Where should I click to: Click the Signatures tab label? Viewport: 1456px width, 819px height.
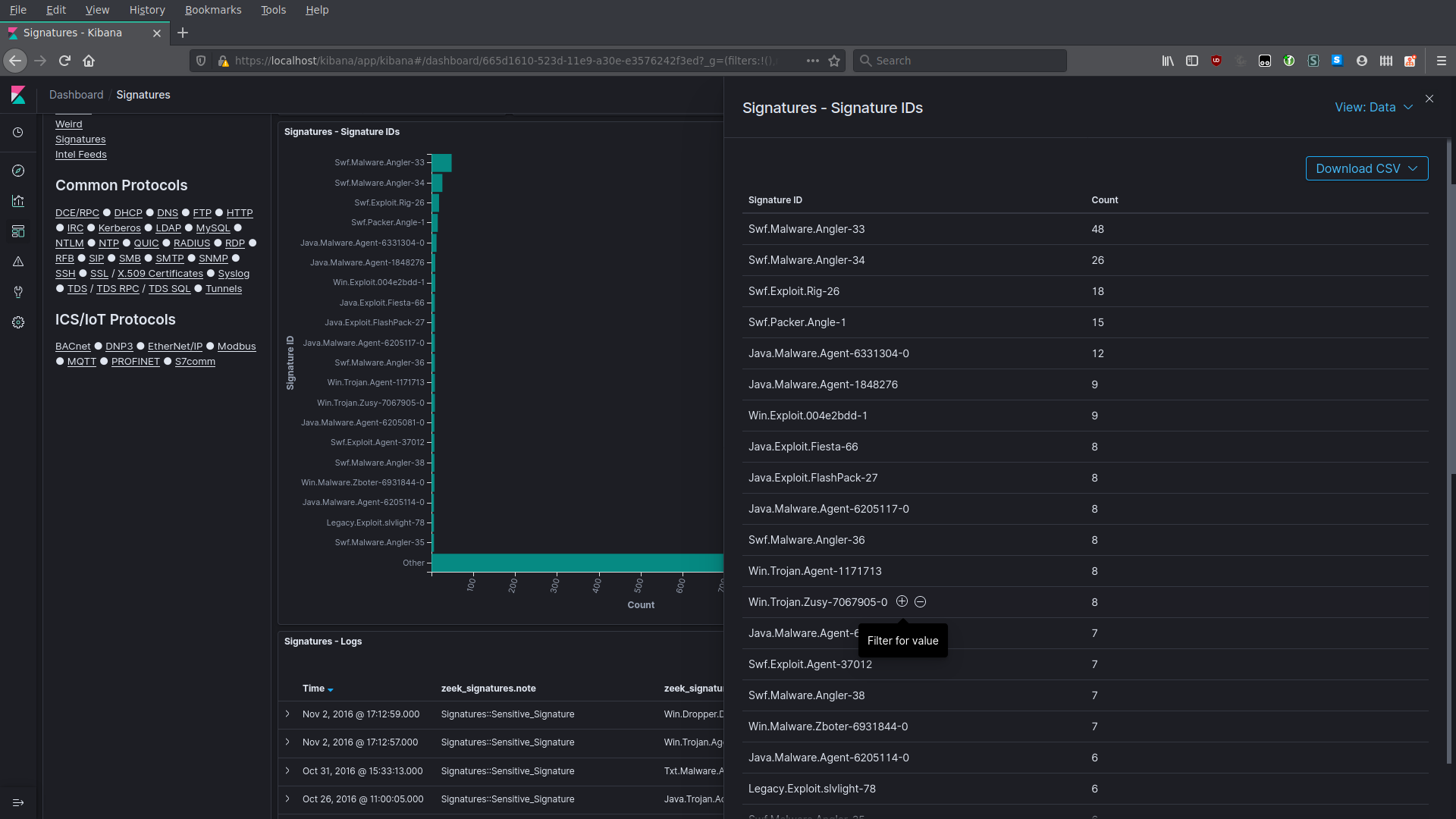coord(143,95)
